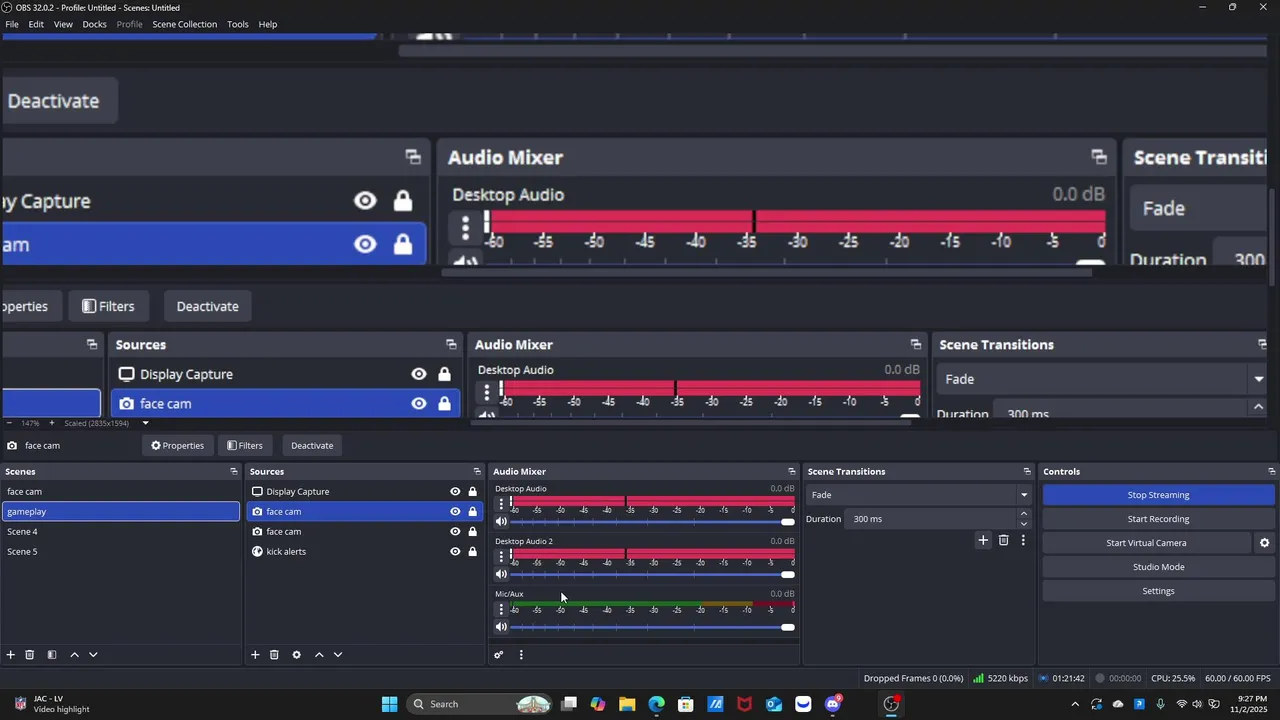Viewport: 1280px width, 720px height.
Task: Open the Scene Collection menu
Action: [184, 24]
